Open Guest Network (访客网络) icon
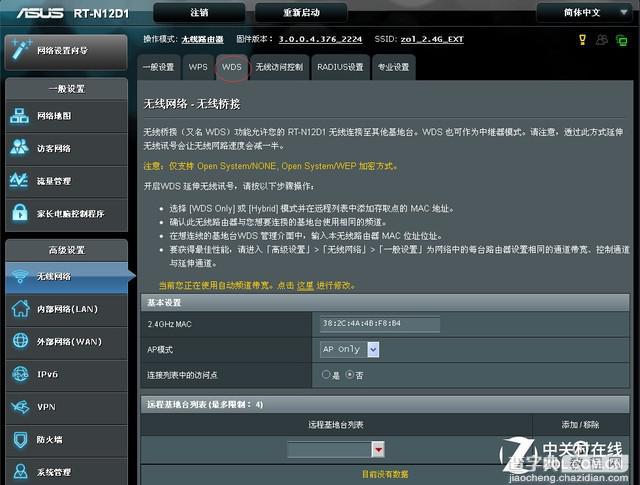The height and width of the screenshot is (485, 640). 19,148
